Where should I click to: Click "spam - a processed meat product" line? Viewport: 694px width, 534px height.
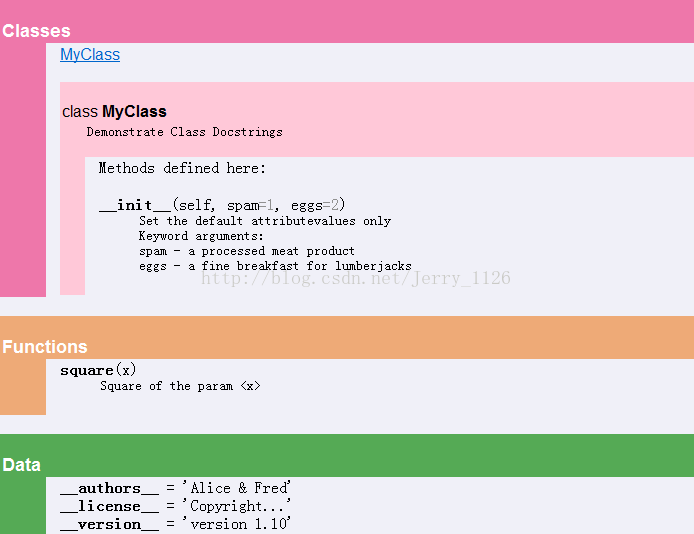pos(247,251)
